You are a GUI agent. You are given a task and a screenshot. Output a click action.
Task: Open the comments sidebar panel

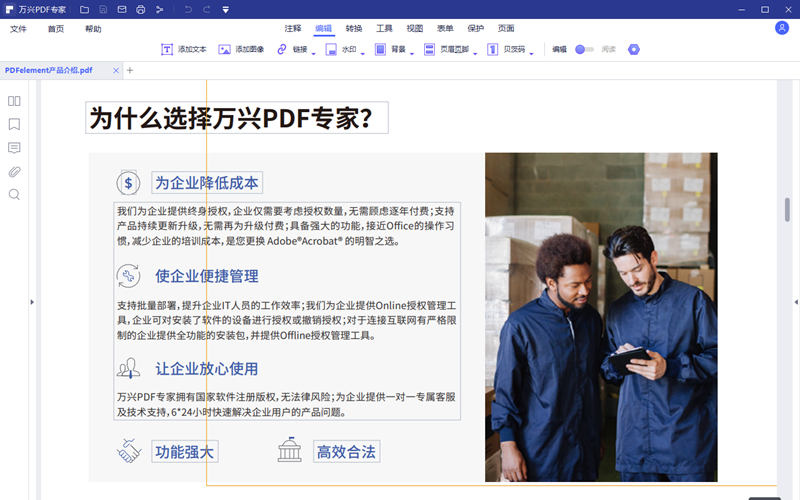pos(14,148)
